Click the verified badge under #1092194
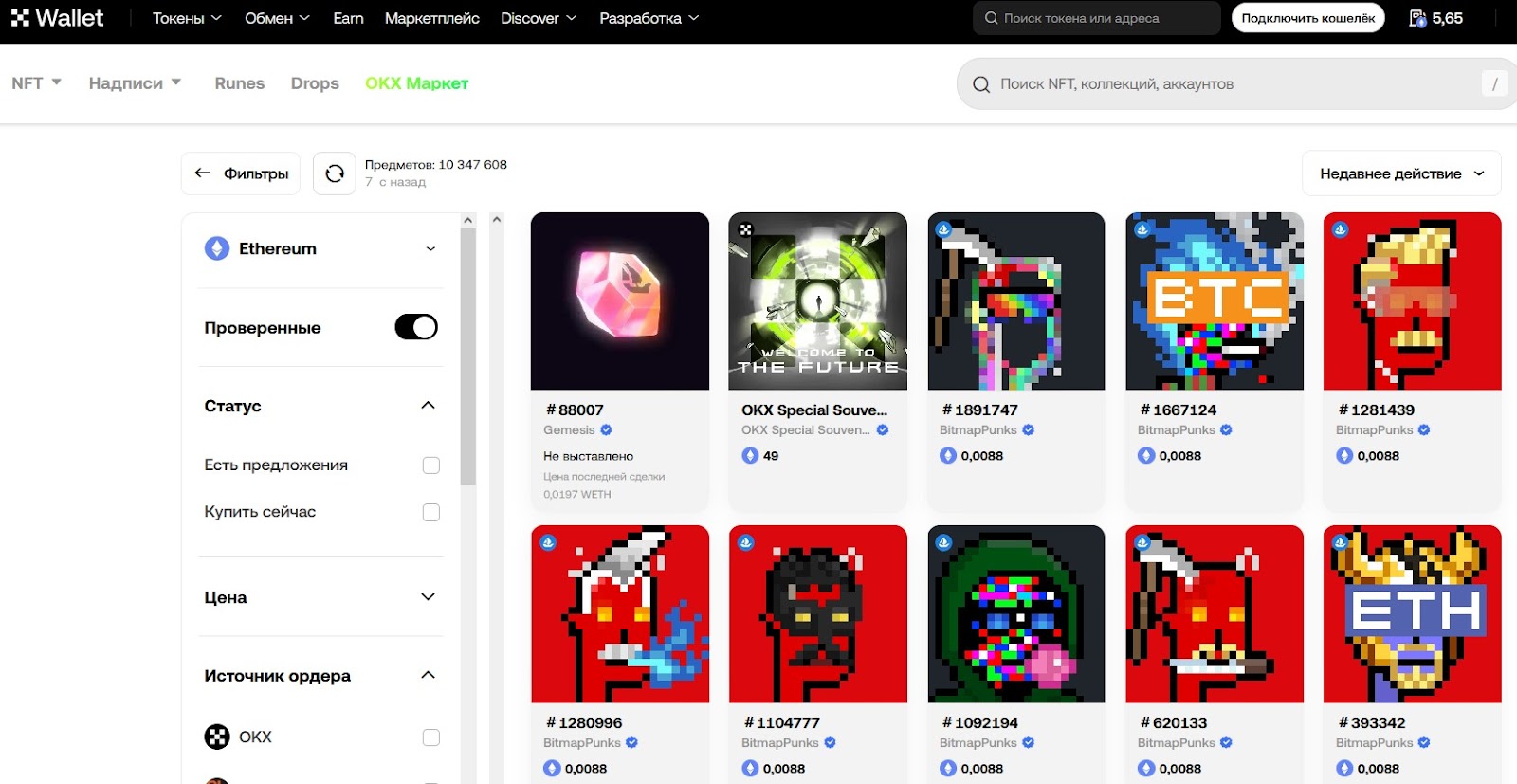1517x784 pixels. [1029, 743]
